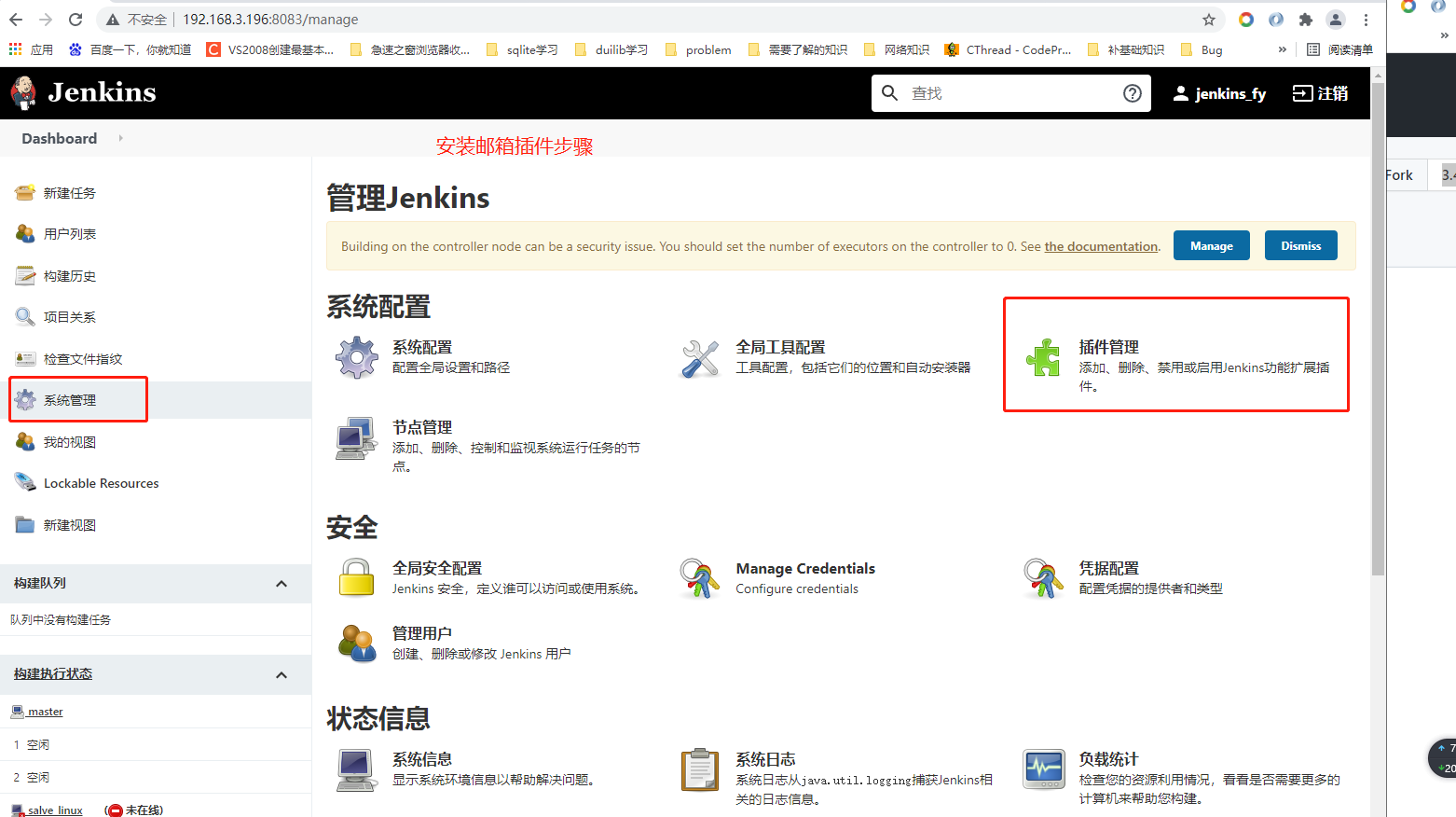Click the 新建视图 folder icon

click(25, 525)
